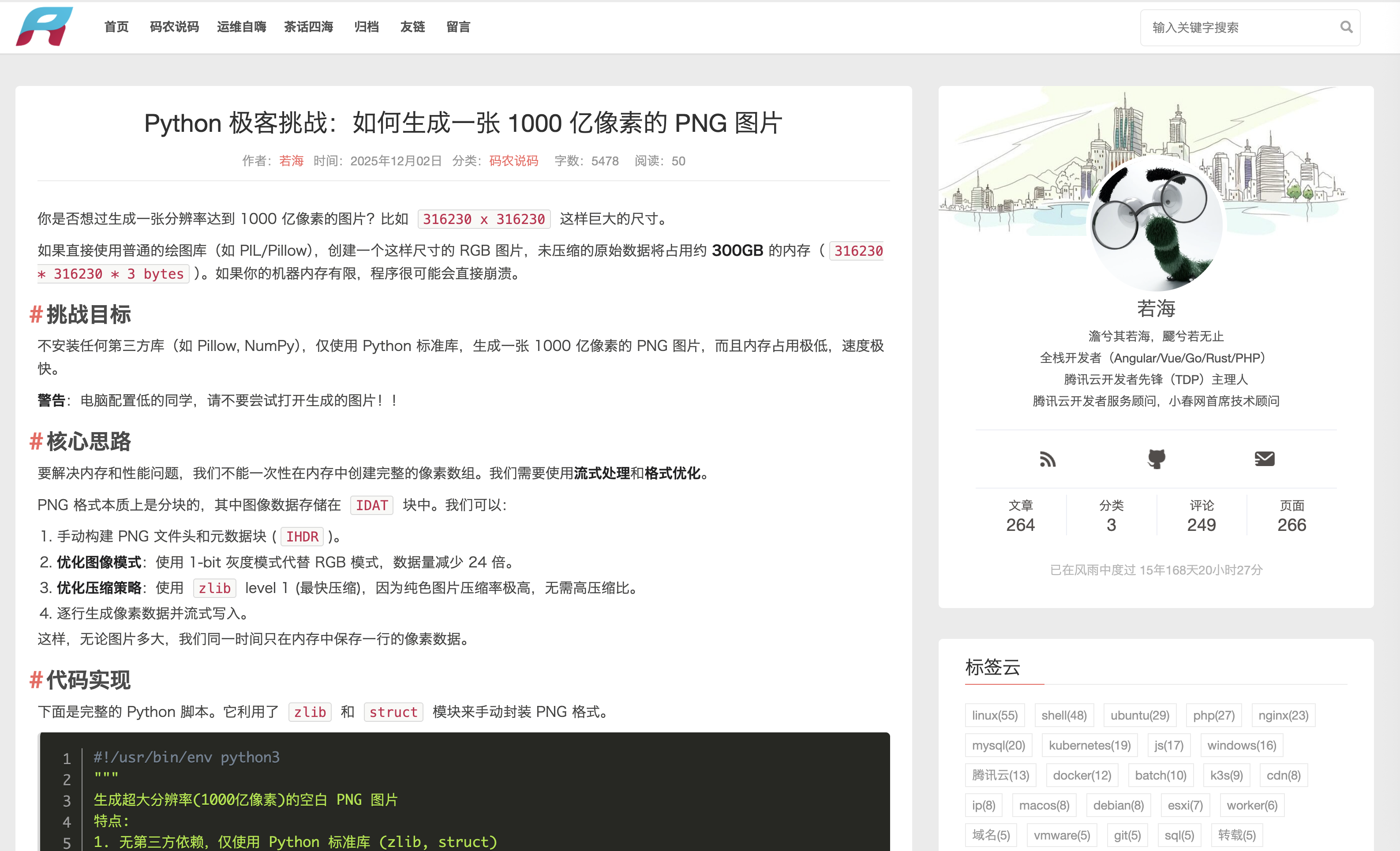Screen dimensions: 1400x851
Task: Open the 码农说码 navigation item
Action: click(174, 27)
